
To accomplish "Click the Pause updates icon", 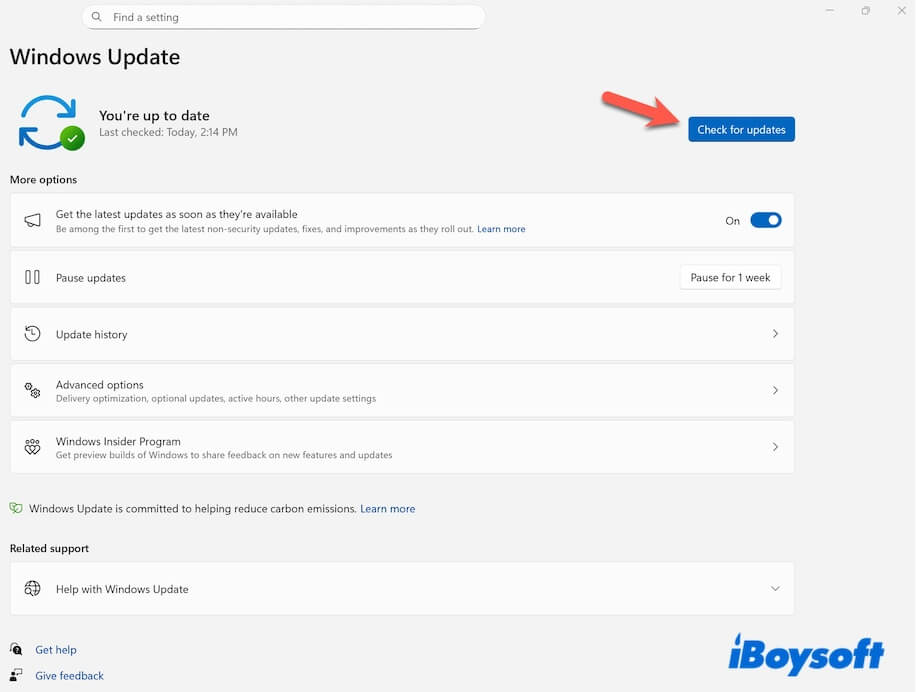I will 32,277.
